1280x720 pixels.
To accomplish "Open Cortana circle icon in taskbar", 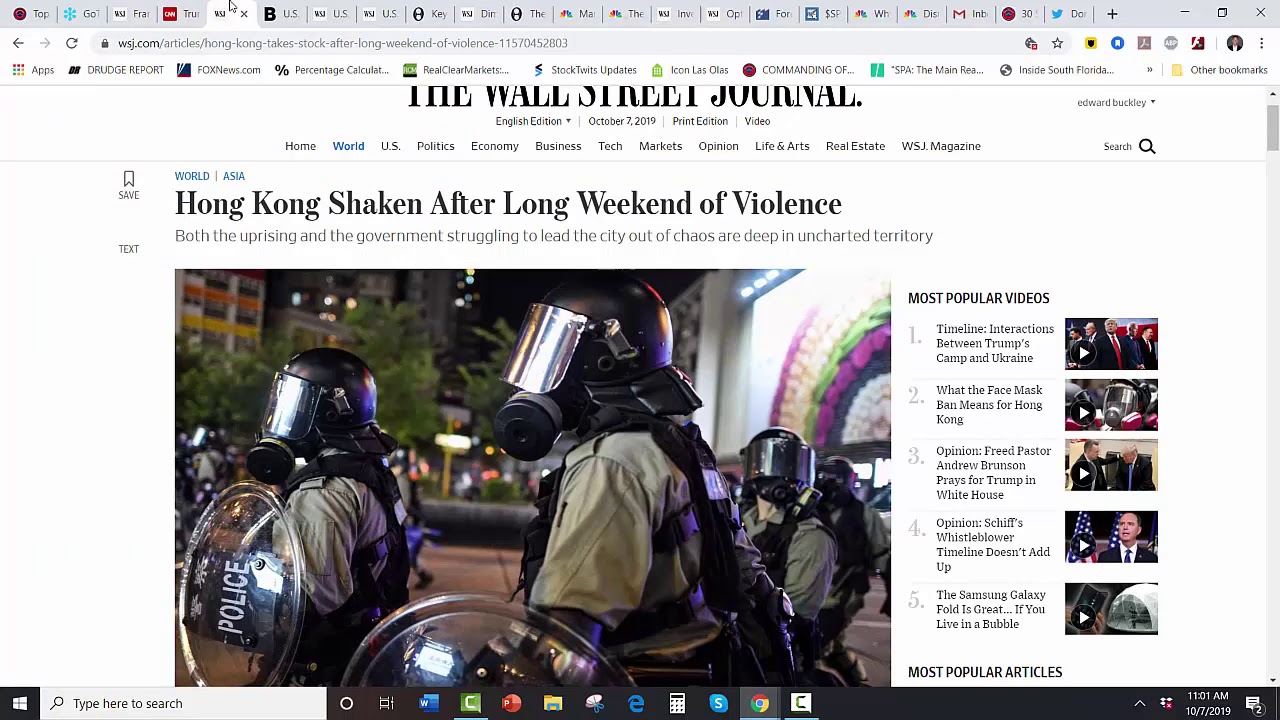I will click(x=346, y=703).
